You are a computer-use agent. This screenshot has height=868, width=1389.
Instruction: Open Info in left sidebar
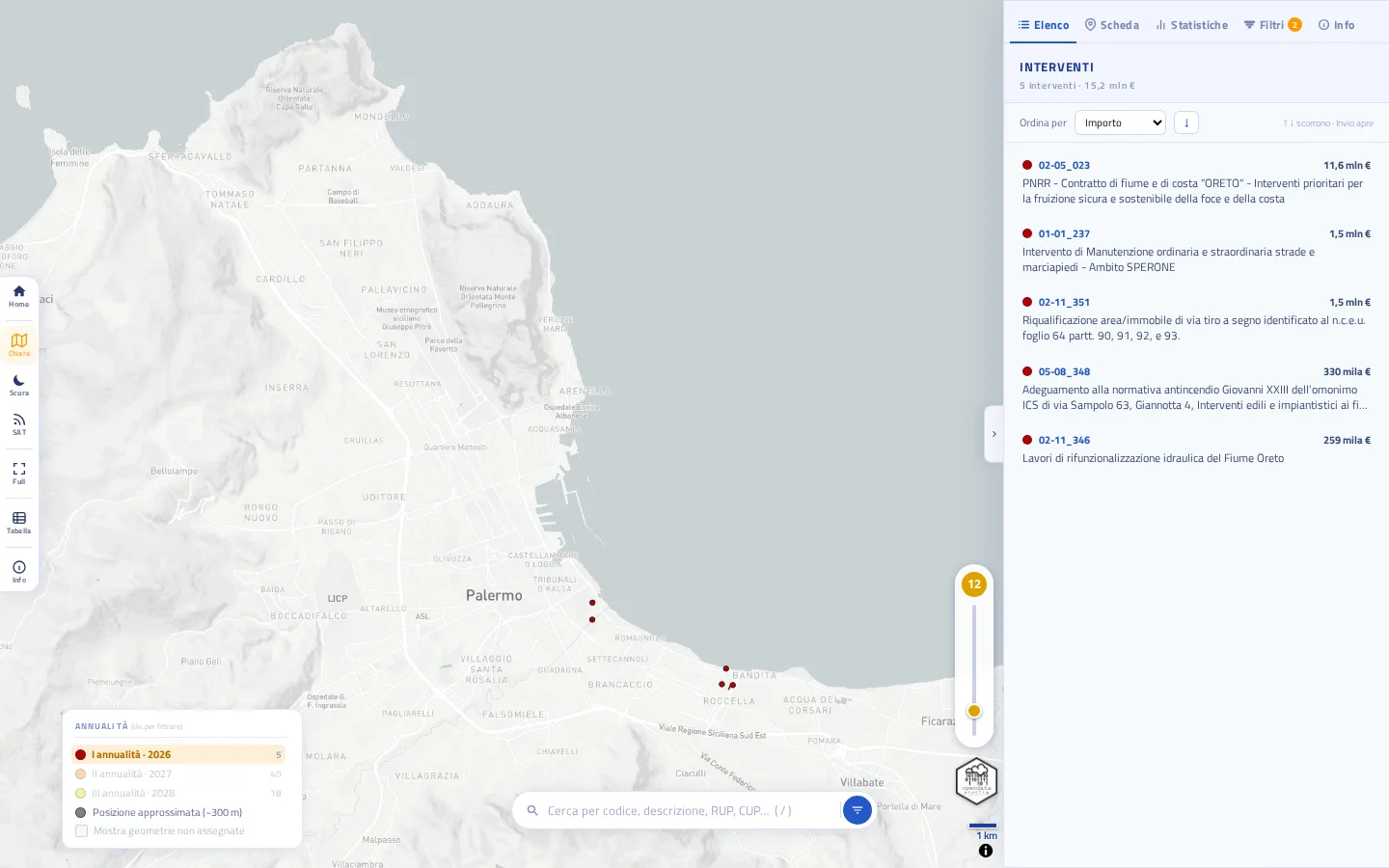pos(18,571)
